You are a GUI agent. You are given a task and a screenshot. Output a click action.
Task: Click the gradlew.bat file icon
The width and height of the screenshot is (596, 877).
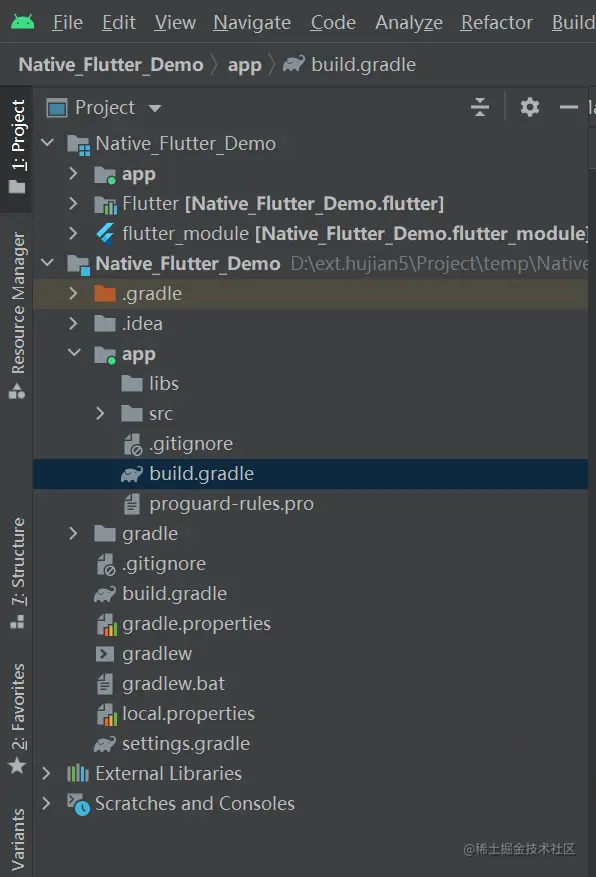105,683
